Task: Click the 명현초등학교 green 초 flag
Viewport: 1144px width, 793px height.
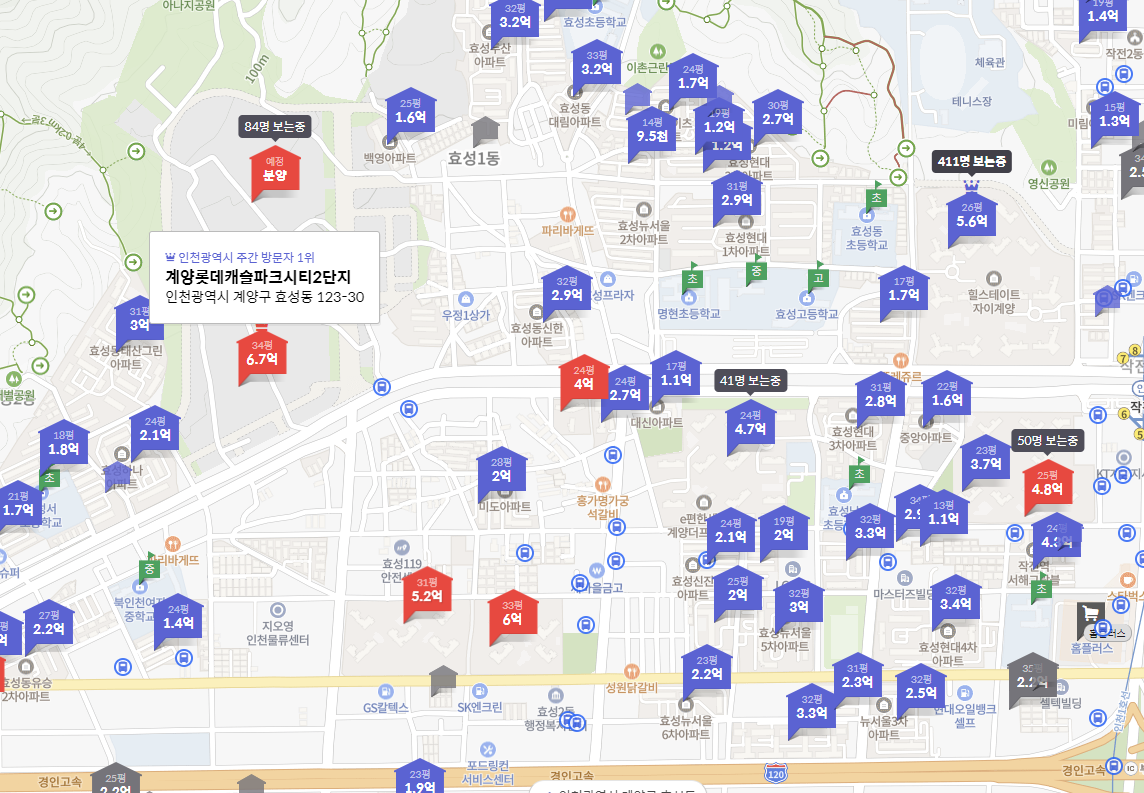Action: coord(692,277)
